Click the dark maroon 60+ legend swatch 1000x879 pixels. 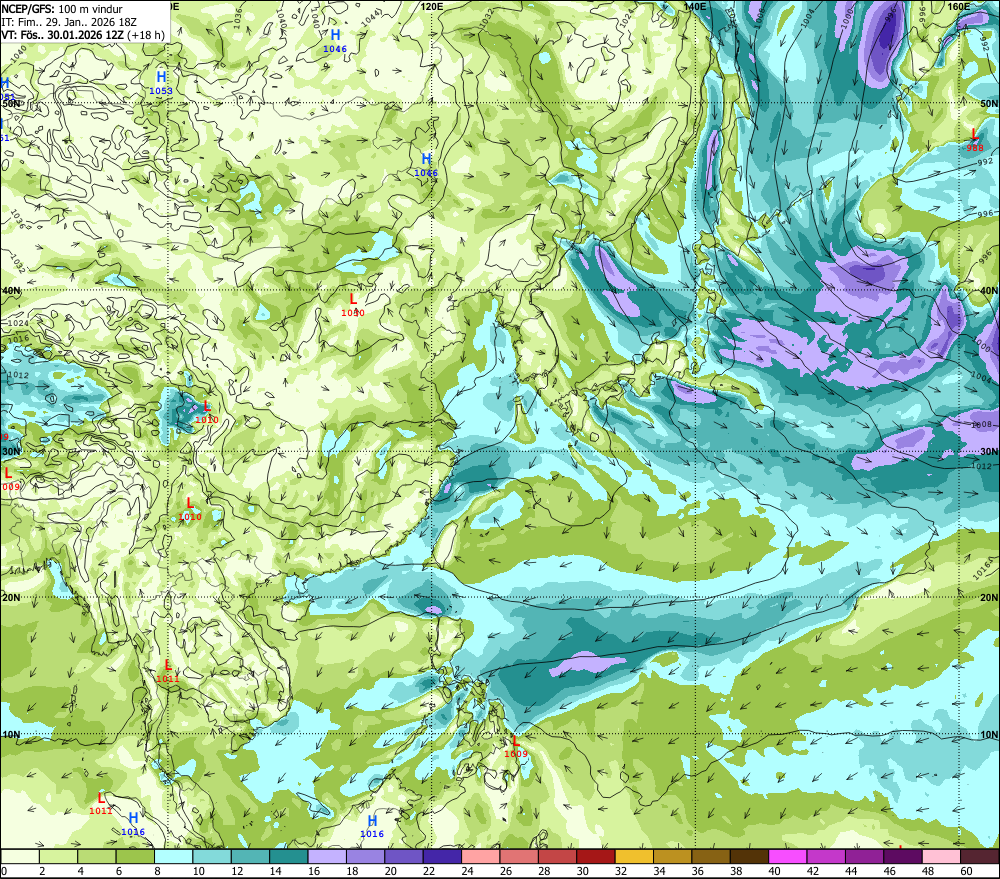tap(980, 856)
